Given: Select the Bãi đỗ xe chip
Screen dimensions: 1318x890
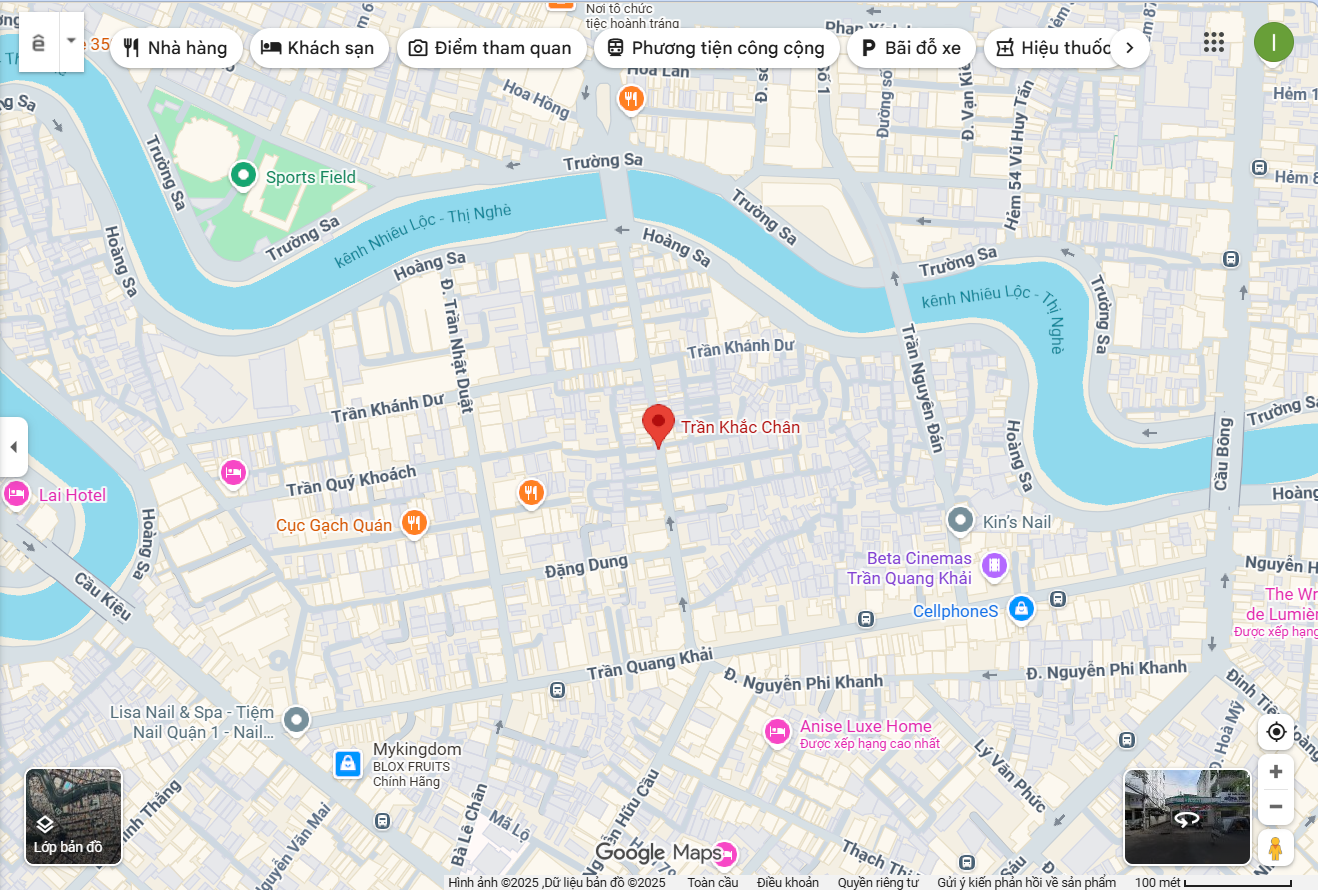Looking at the screenshot, I should (x=911, y=48).
